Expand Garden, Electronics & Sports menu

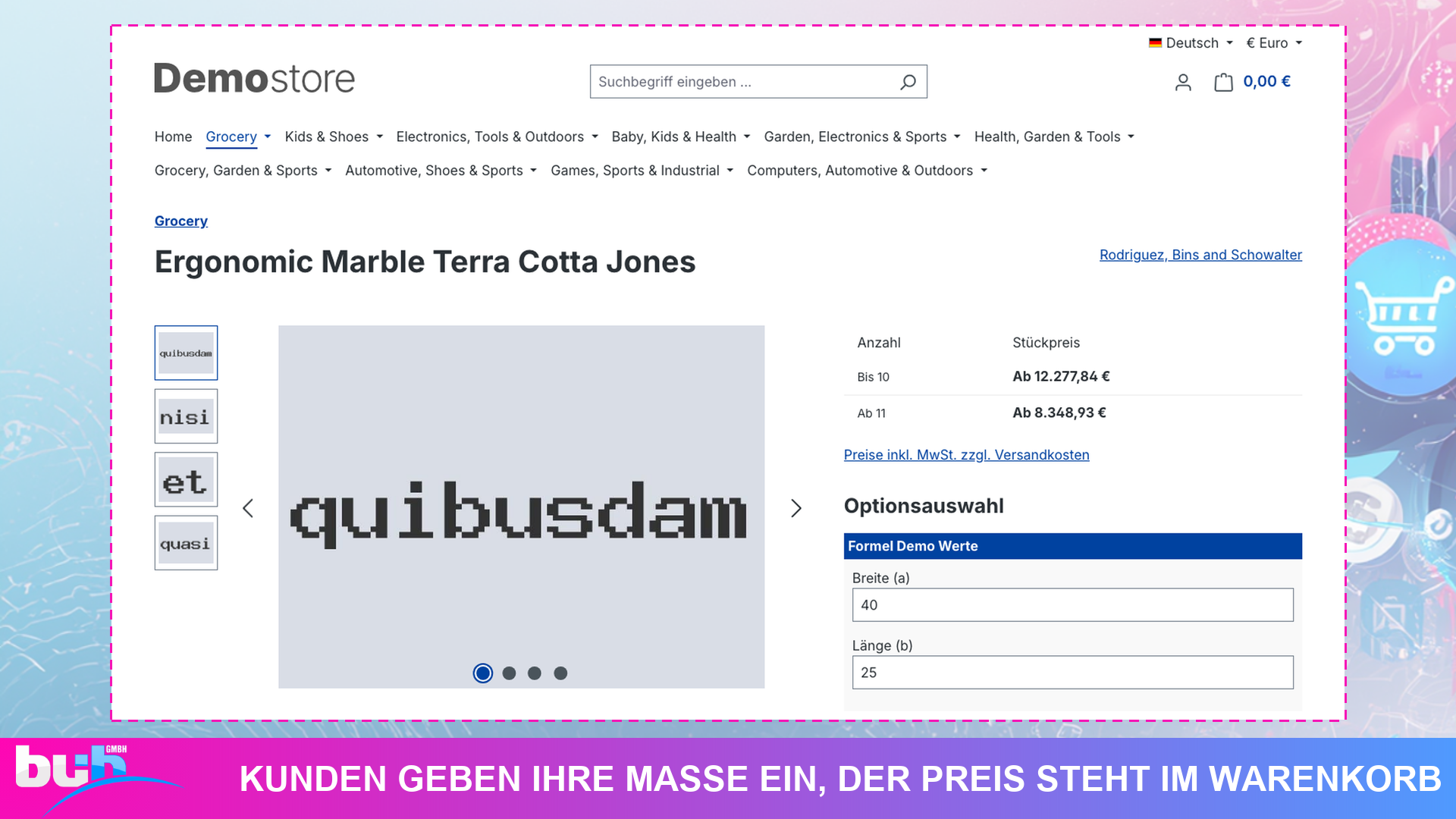862,136
